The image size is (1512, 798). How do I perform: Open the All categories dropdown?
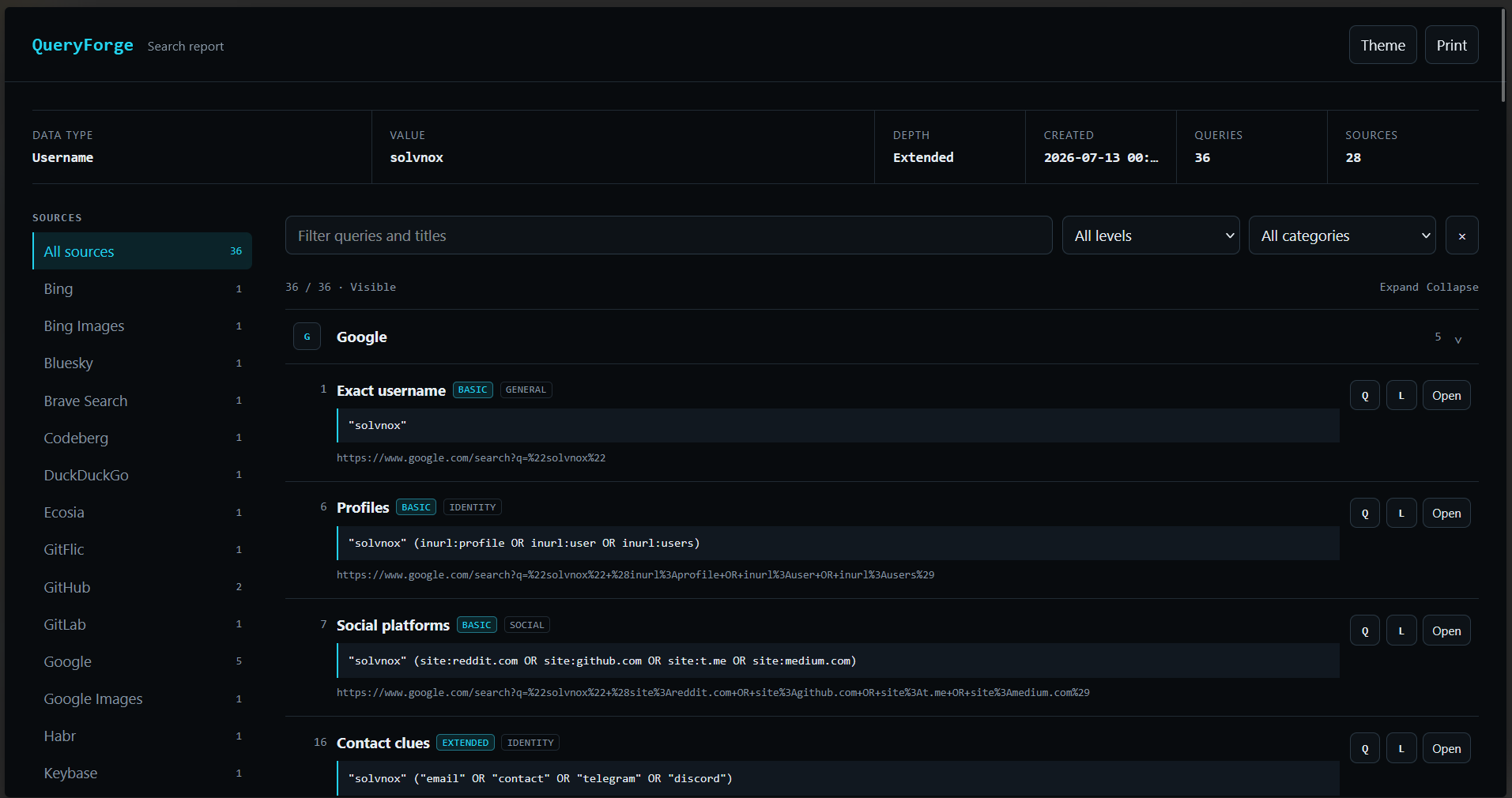click(1342, 235)
